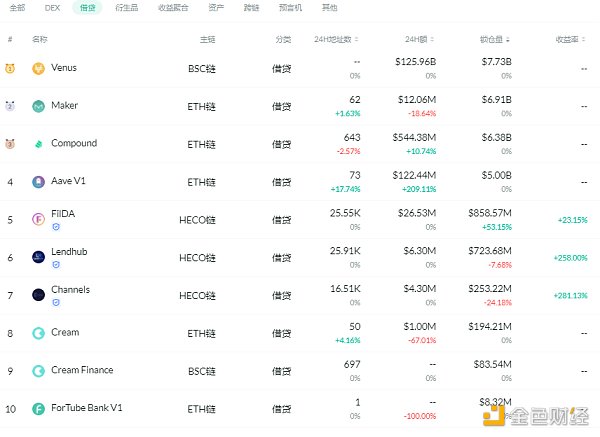
Task: Switch to the DEX tab
Action: [x=52, y=8]
